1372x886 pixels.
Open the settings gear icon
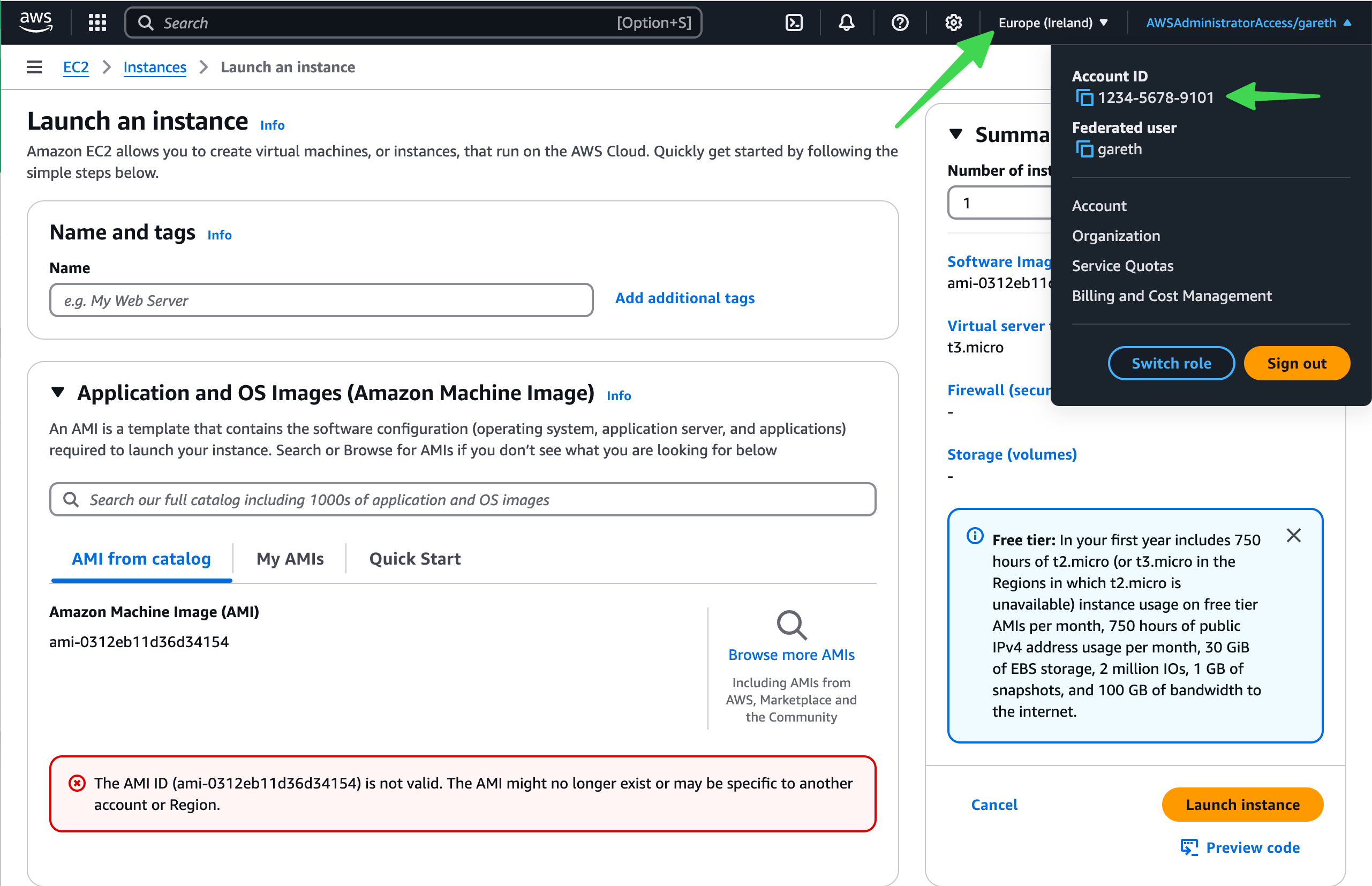(953, 22)
